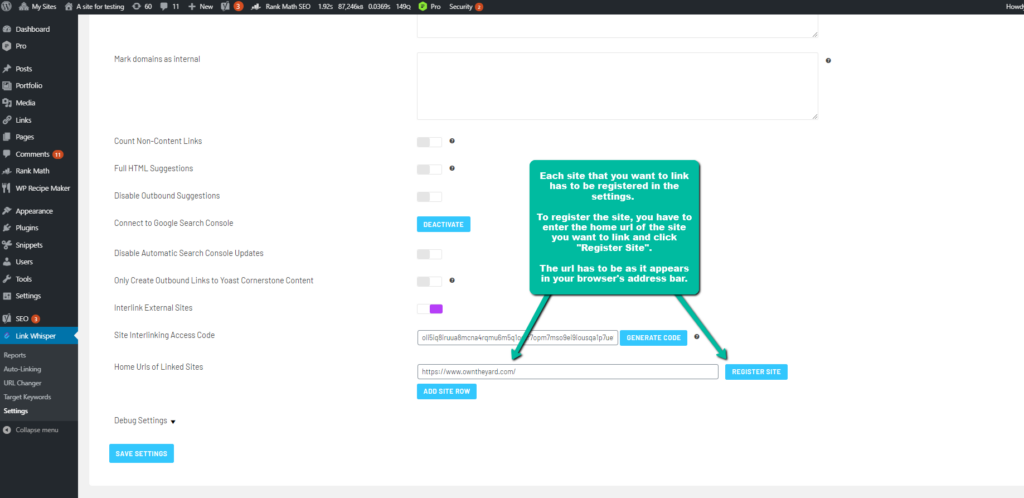Open Security menu in admin bar

click(x=466, y=7)
